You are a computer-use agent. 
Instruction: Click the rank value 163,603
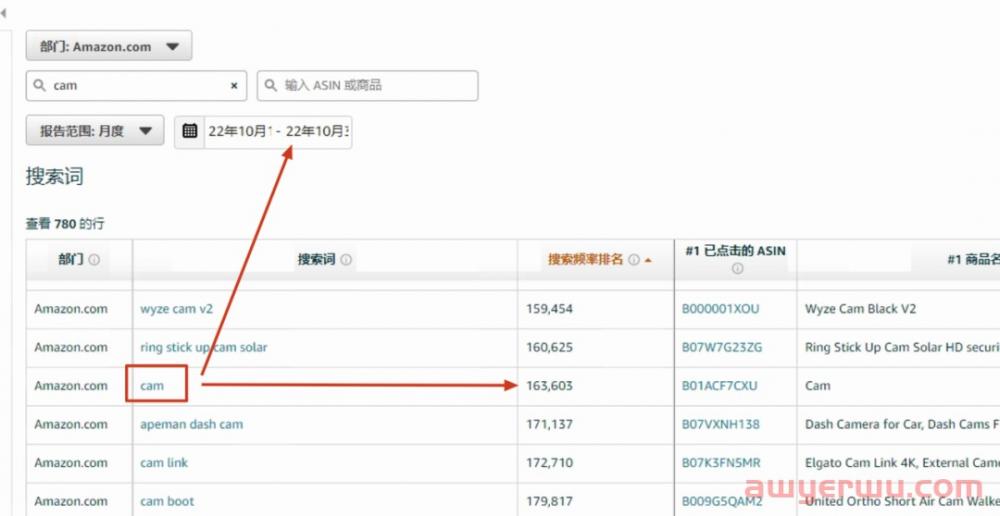pos(550,386)
